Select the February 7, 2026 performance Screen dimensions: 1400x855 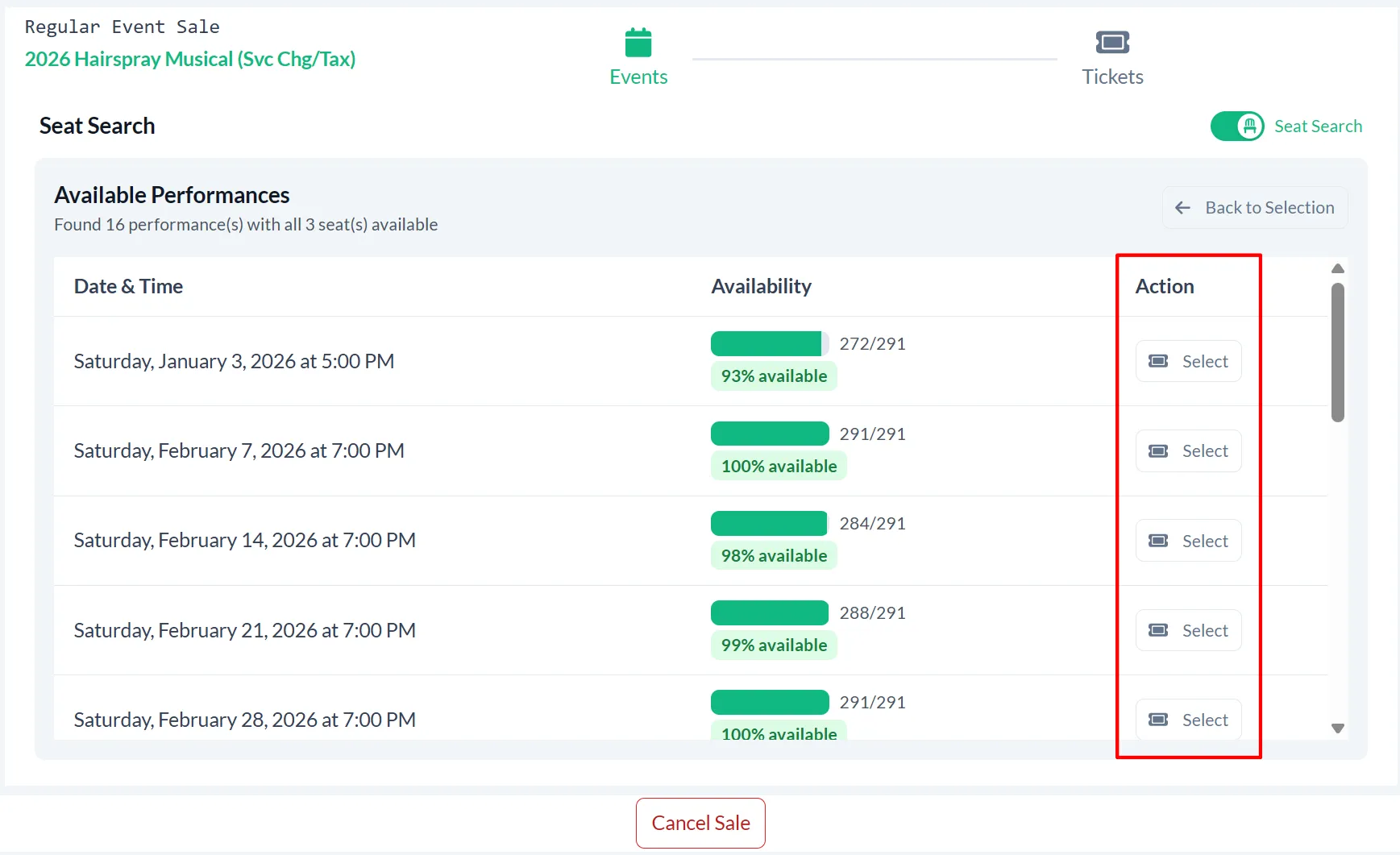[1188, 450]
